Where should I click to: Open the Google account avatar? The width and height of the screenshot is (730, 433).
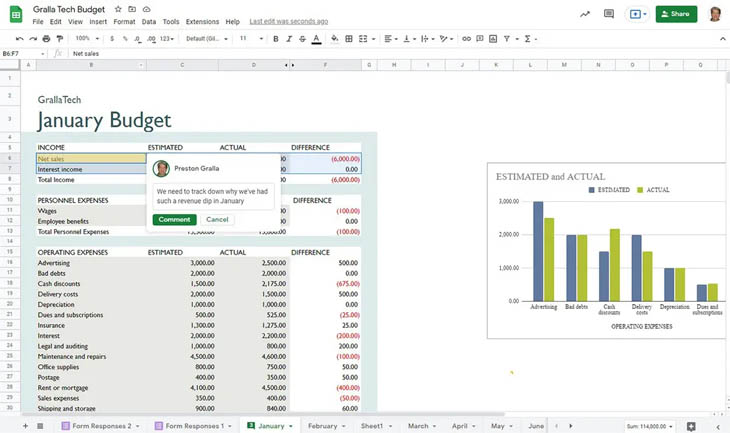pos(715,14)
